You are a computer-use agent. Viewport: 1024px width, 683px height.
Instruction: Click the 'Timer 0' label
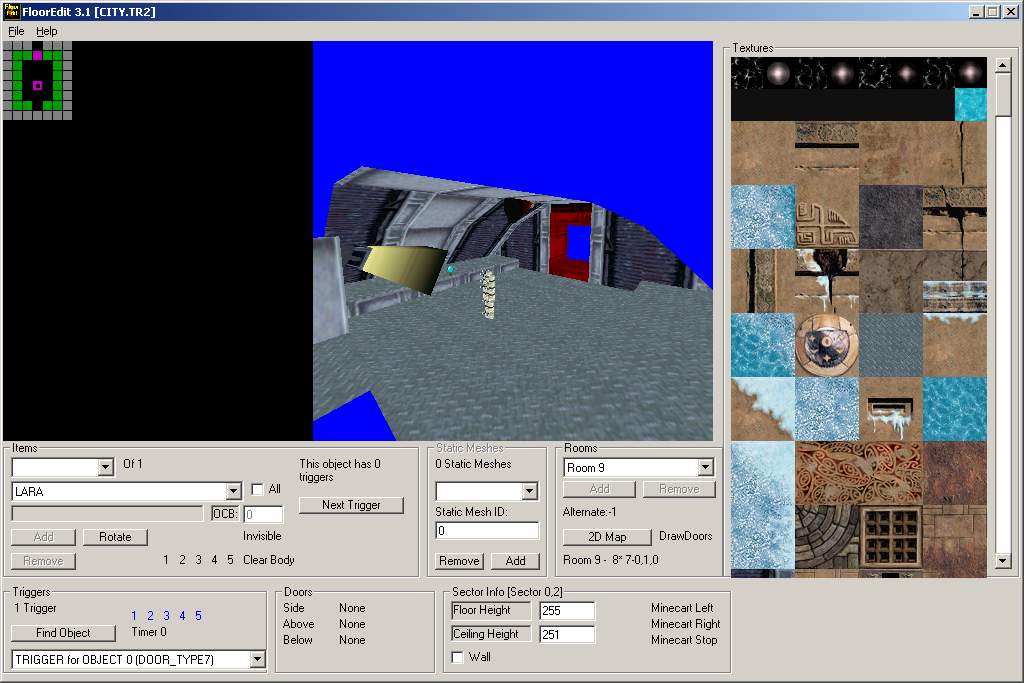[x=149, y=631]
